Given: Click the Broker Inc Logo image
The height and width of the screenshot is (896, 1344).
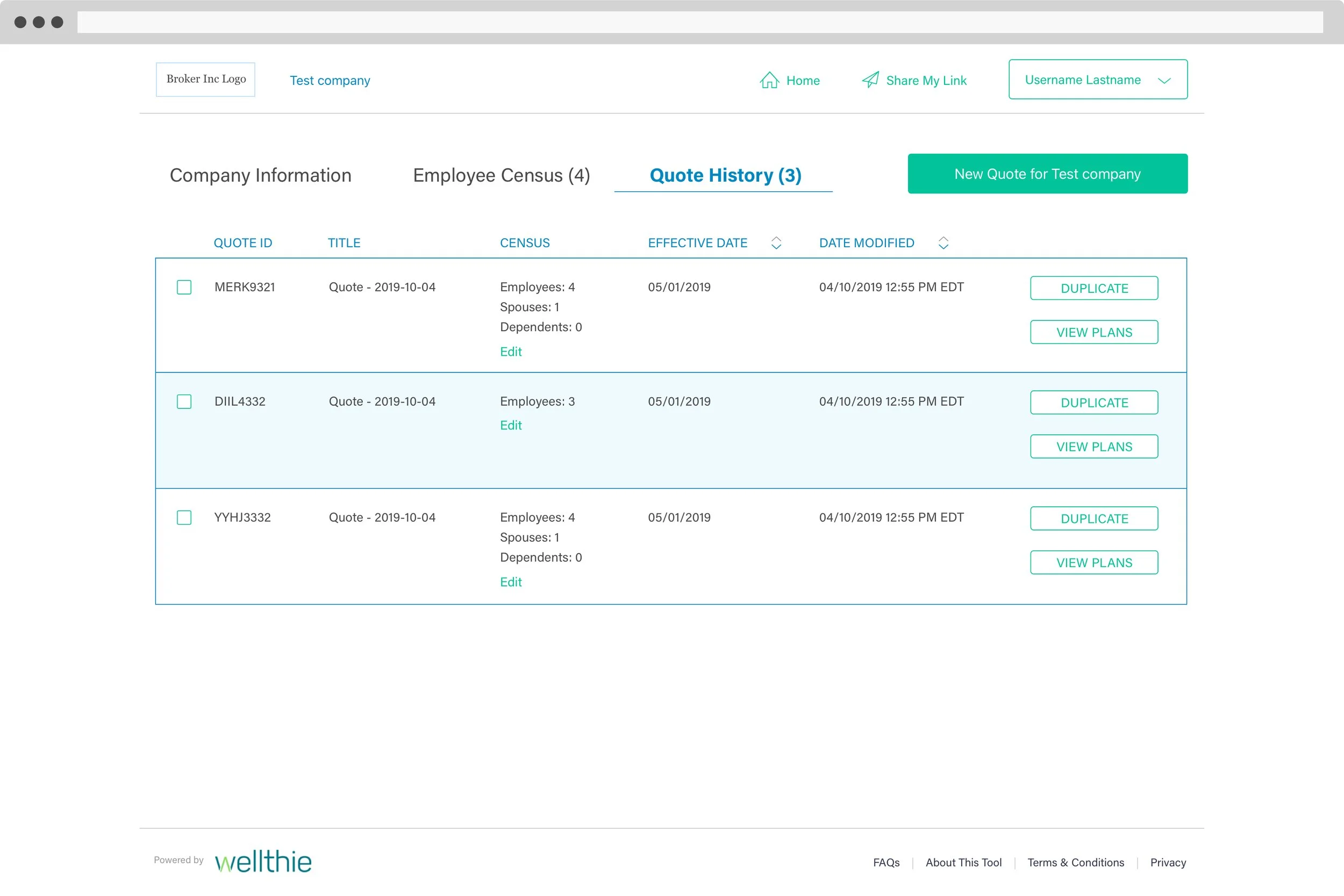Looking at the screenshot, I should coord(206,79).
